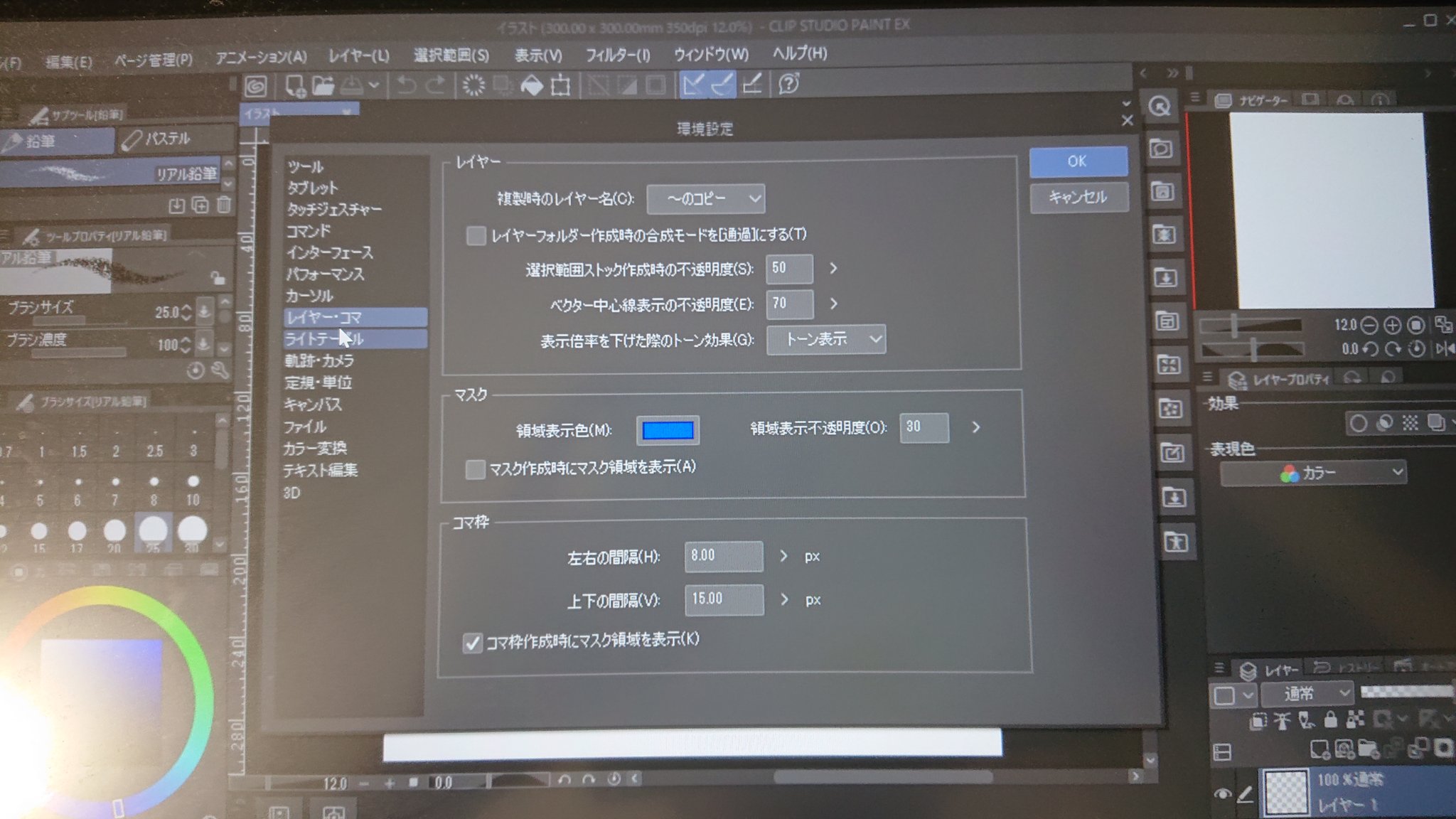The height and width of the screenshot is (819, 1456).
Task: Open the トーン表示 dropdown
Action: coord(826,340)
